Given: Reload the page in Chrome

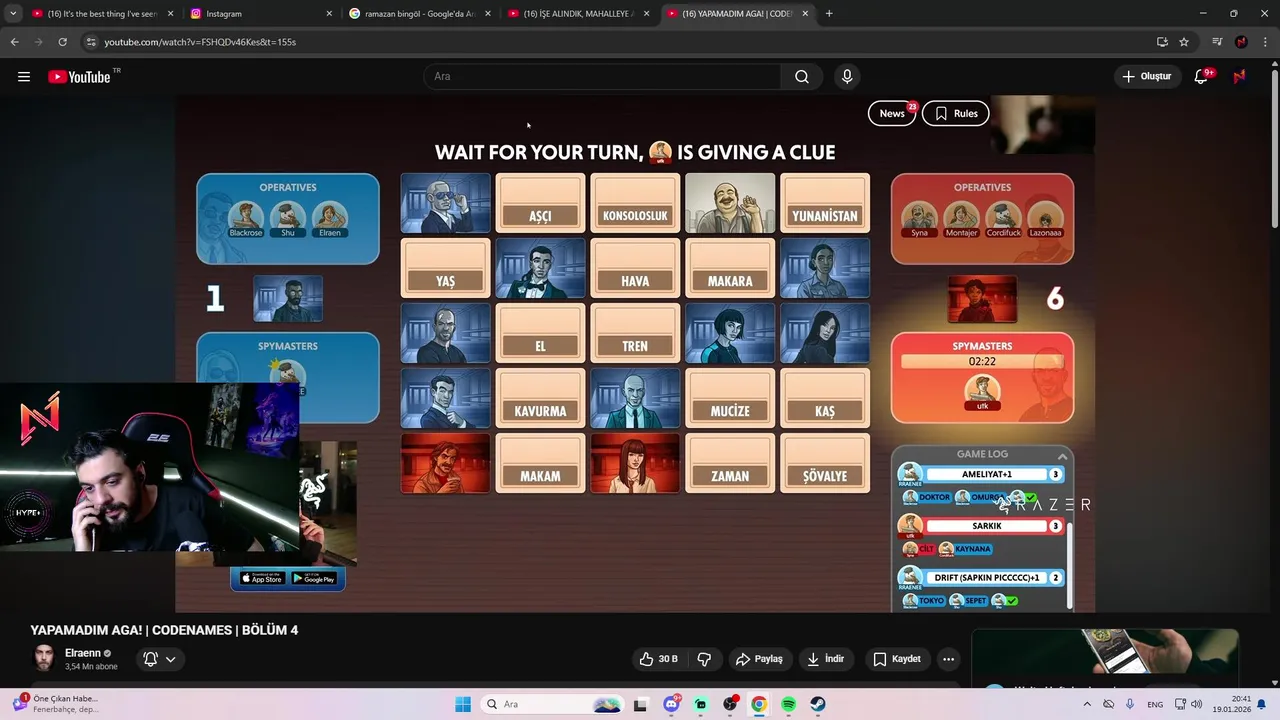Looking at the screenshot, I should click(x=62, y=42).
